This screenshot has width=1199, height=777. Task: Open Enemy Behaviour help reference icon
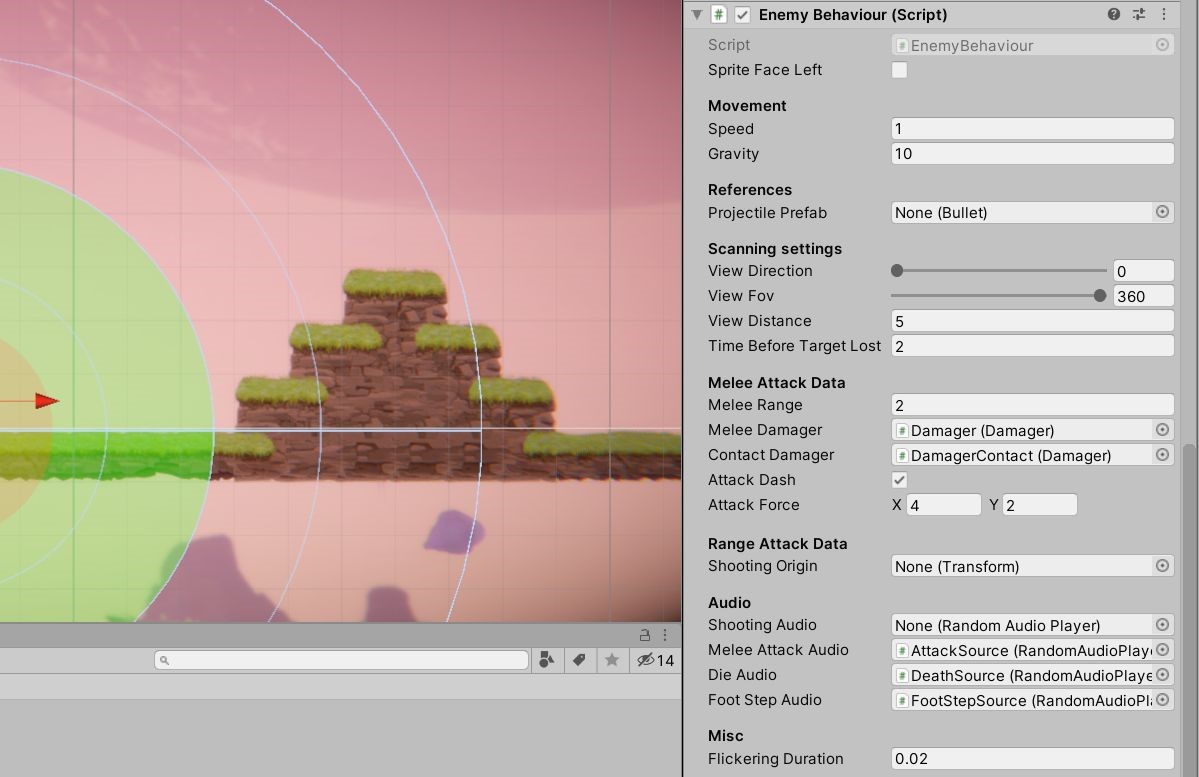coord(1113,15)
